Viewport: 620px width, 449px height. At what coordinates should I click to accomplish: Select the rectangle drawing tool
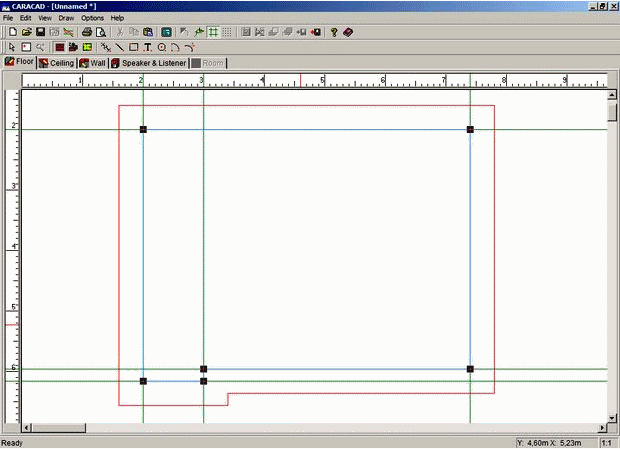click(x=134, y=47)
